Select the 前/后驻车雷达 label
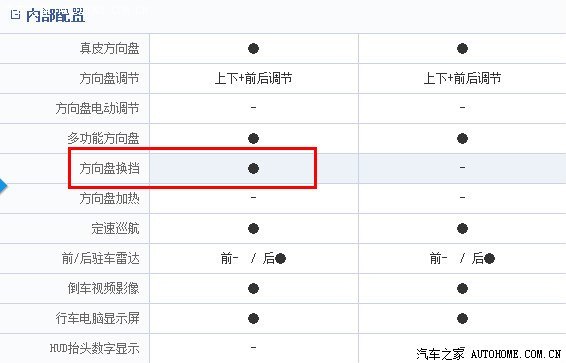566x363 pixels. pos(101,258)
